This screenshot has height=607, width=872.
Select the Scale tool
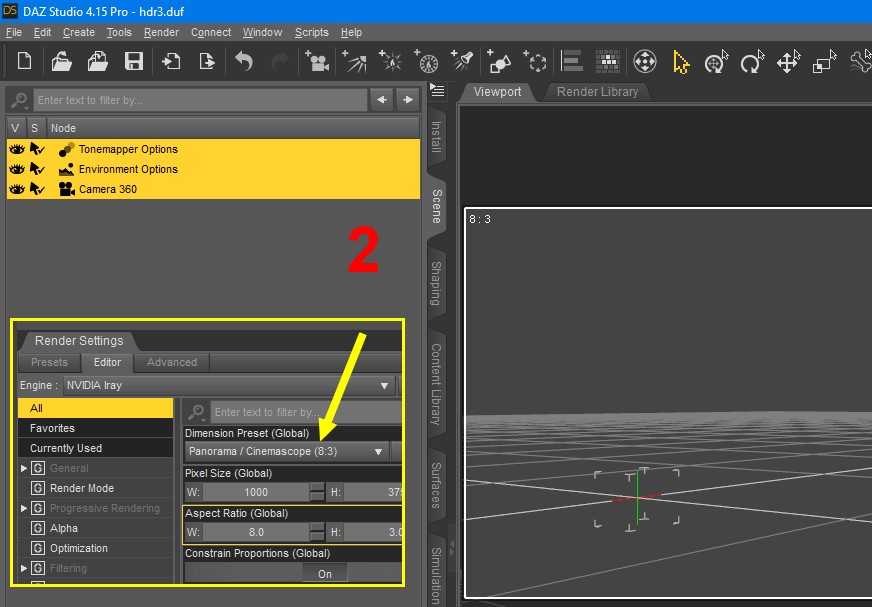click(x=824, y=62)
